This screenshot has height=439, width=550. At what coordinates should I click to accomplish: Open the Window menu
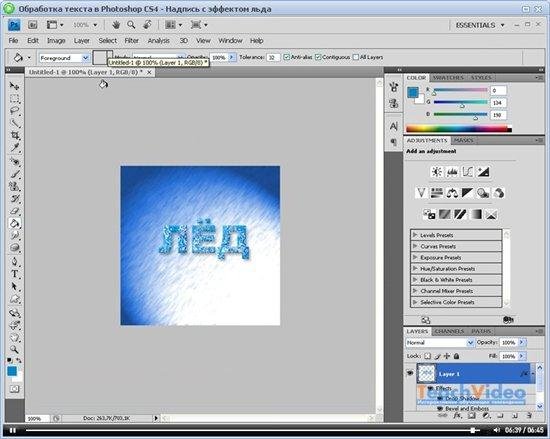pos(230,41)
